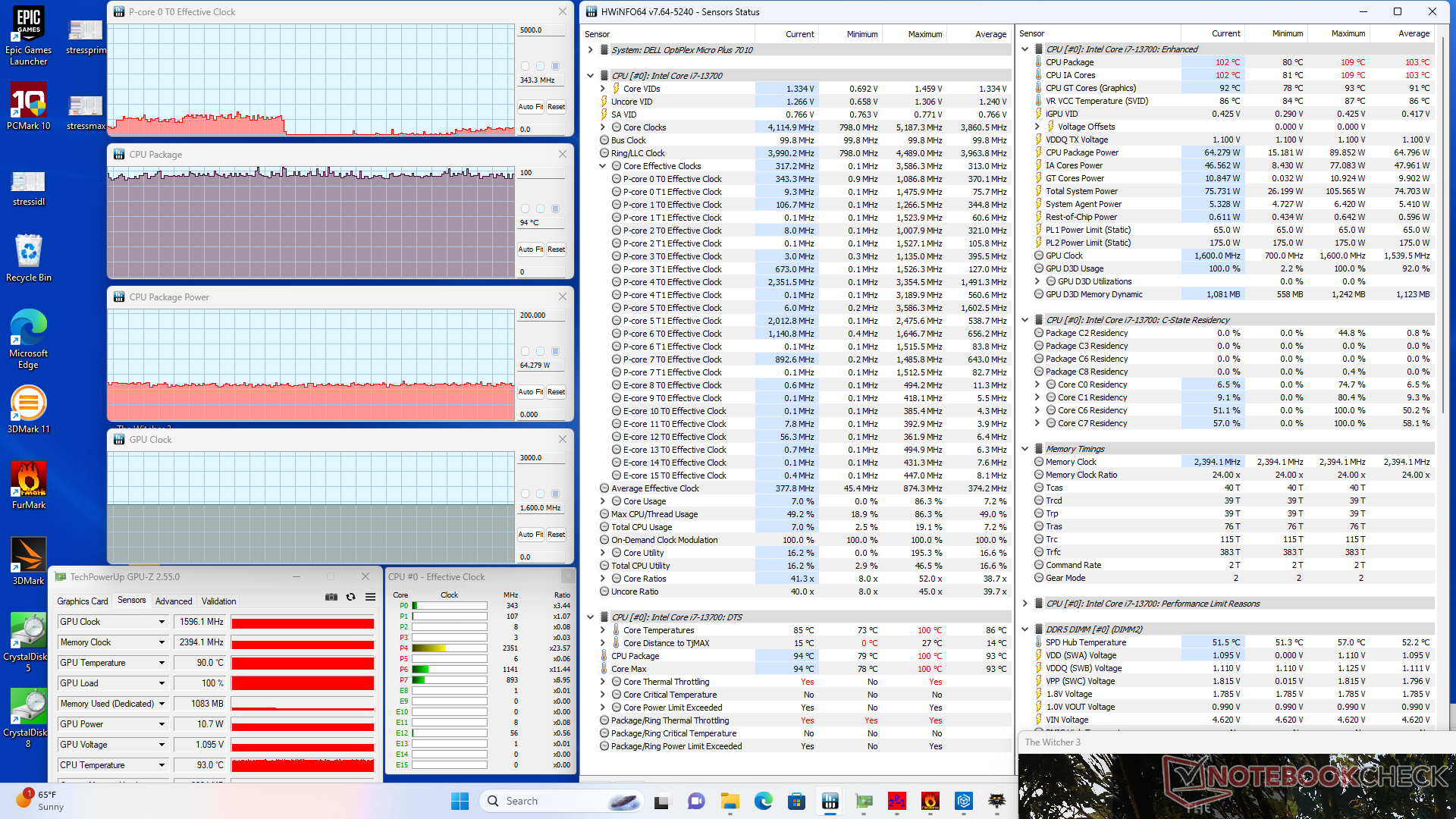Open the Advanced tab in GPU-Z

coord(174,601)
